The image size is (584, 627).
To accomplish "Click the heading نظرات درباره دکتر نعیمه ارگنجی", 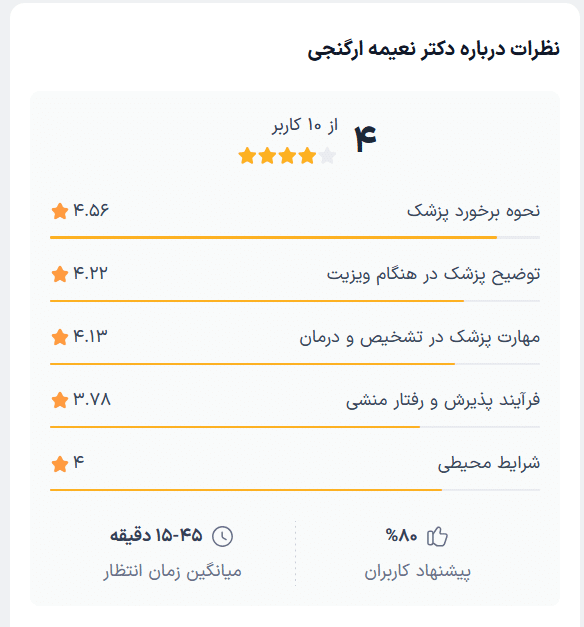I will pyautogui.click(x=433, y=50).
